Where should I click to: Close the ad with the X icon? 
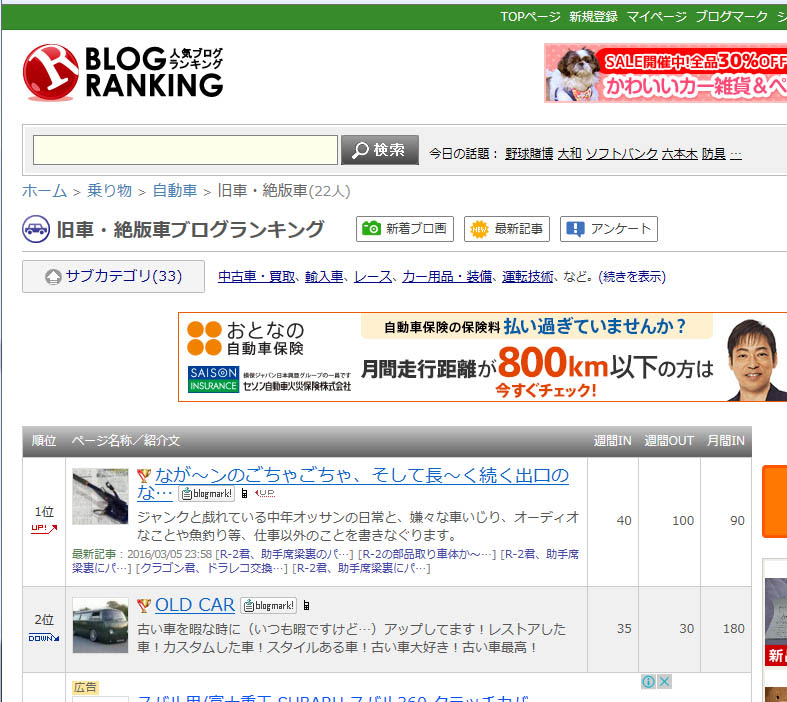tap(664, 682)
